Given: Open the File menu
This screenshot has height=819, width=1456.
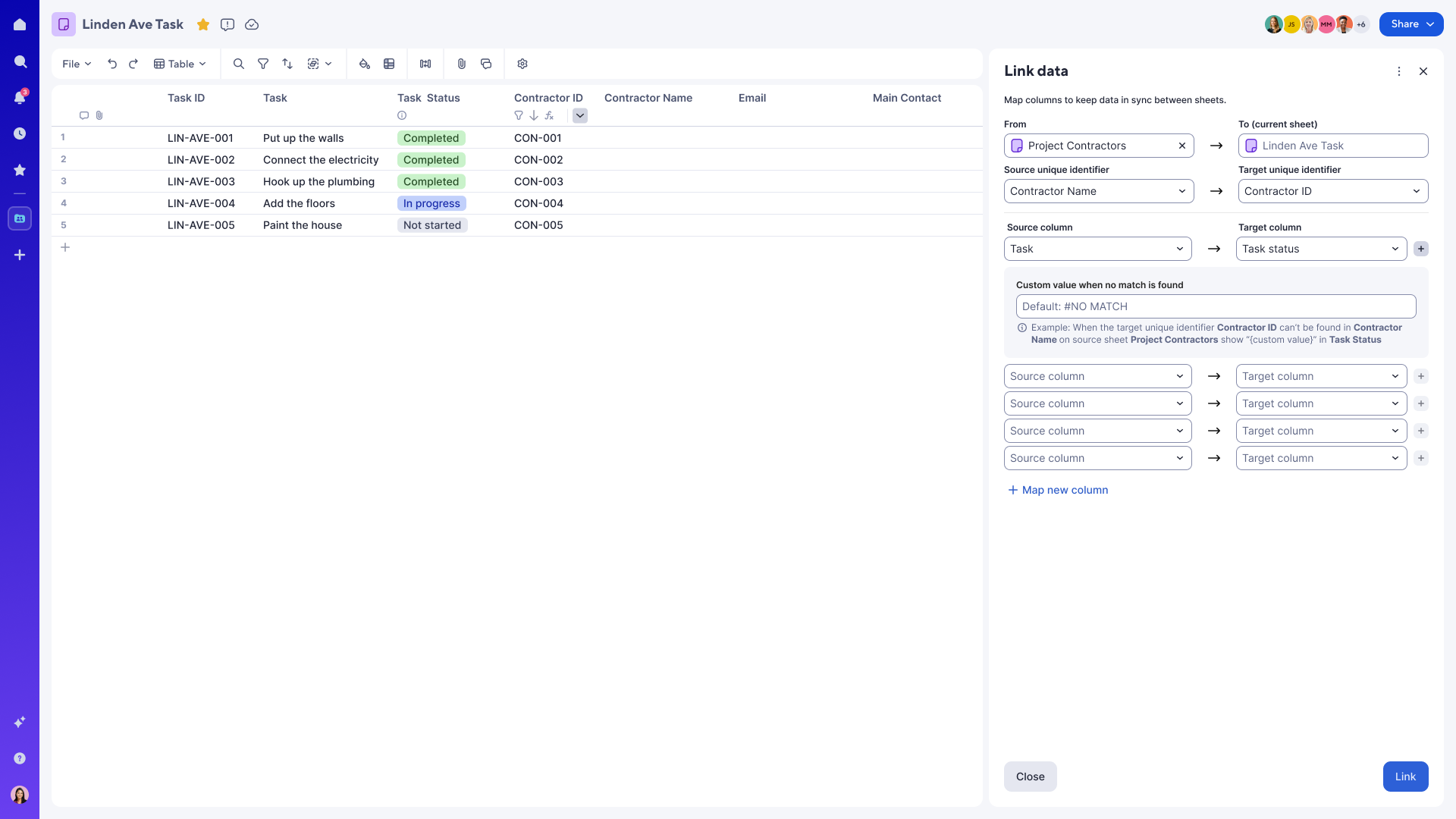Looking at the screenshot, I should 75,64.
